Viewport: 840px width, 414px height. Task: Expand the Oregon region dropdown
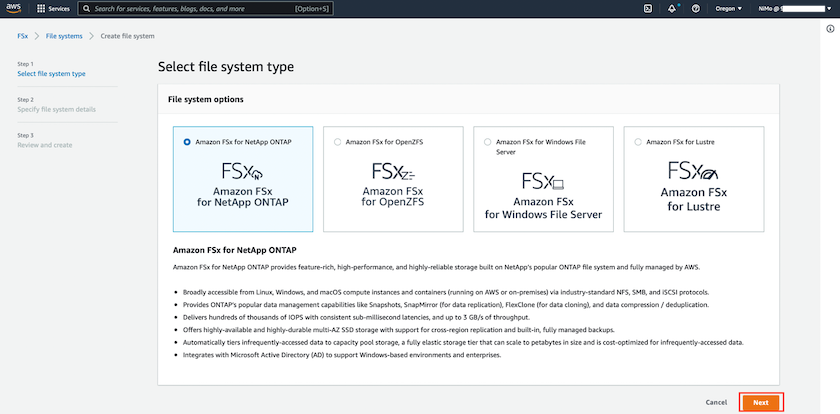pyautogui.click(x=729, y=8)
